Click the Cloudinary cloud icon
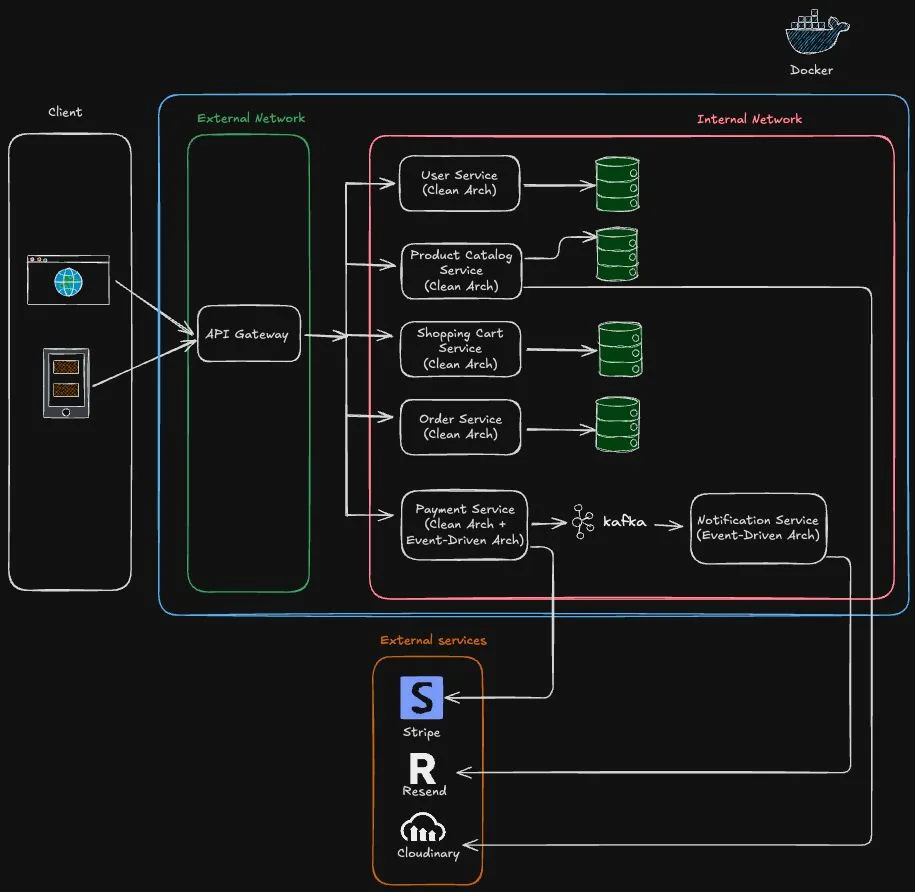Viewport: 915px width, 892px height. tap(425, 829)
